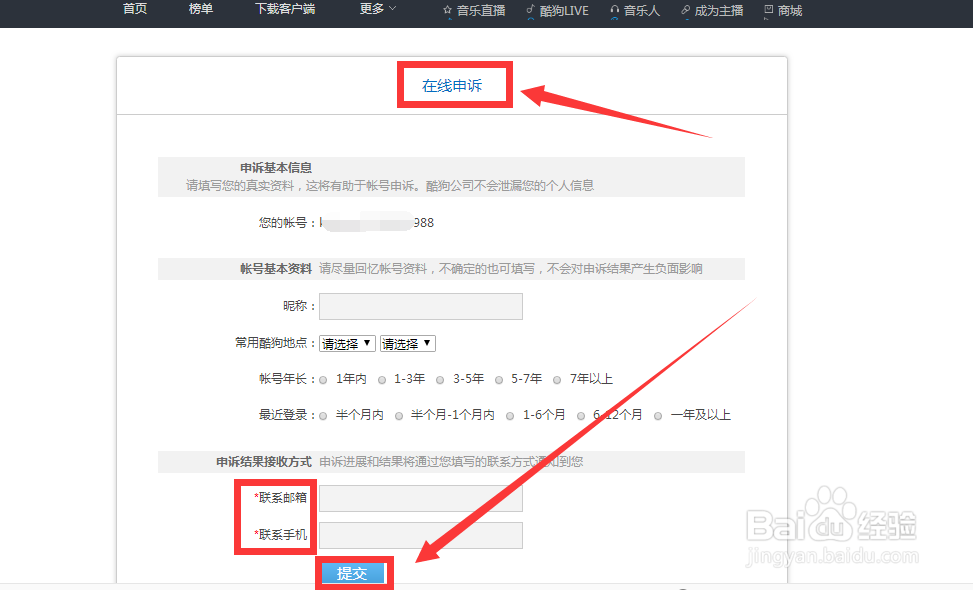The width and height of the screenshot is (973, 590).
Task: Click the headphone icon beside 音乐人
Action: pyautogui.click(x=614, y=11)
